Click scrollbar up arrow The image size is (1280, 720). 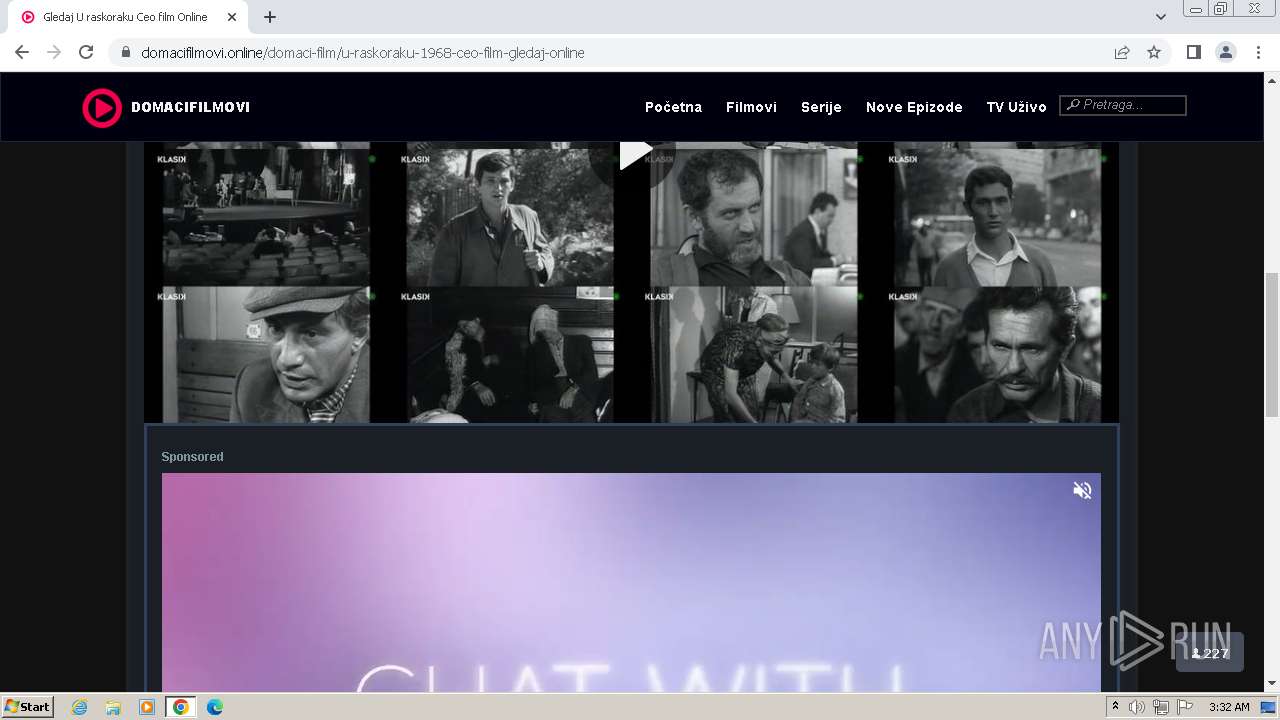click(1272, 80)
